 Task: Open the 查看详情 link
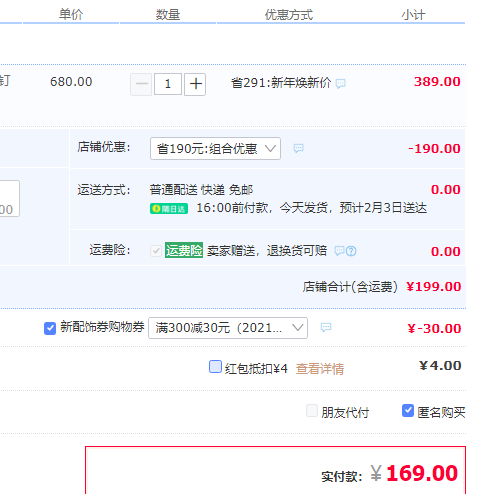[x=320, y=369]
